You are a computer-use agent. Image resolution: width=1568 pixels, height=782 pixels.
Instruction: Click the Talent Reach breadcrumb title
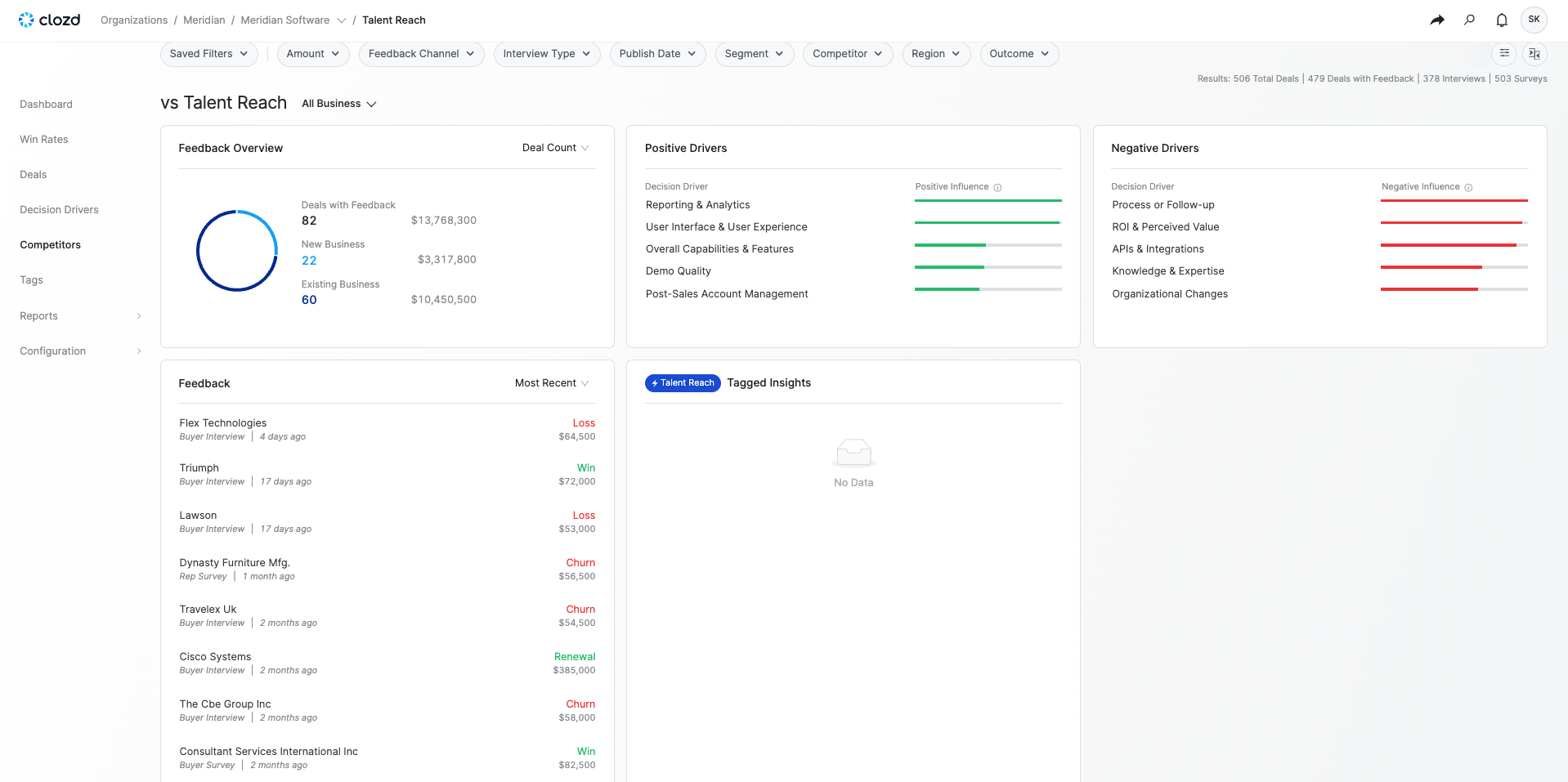point(394,20)
